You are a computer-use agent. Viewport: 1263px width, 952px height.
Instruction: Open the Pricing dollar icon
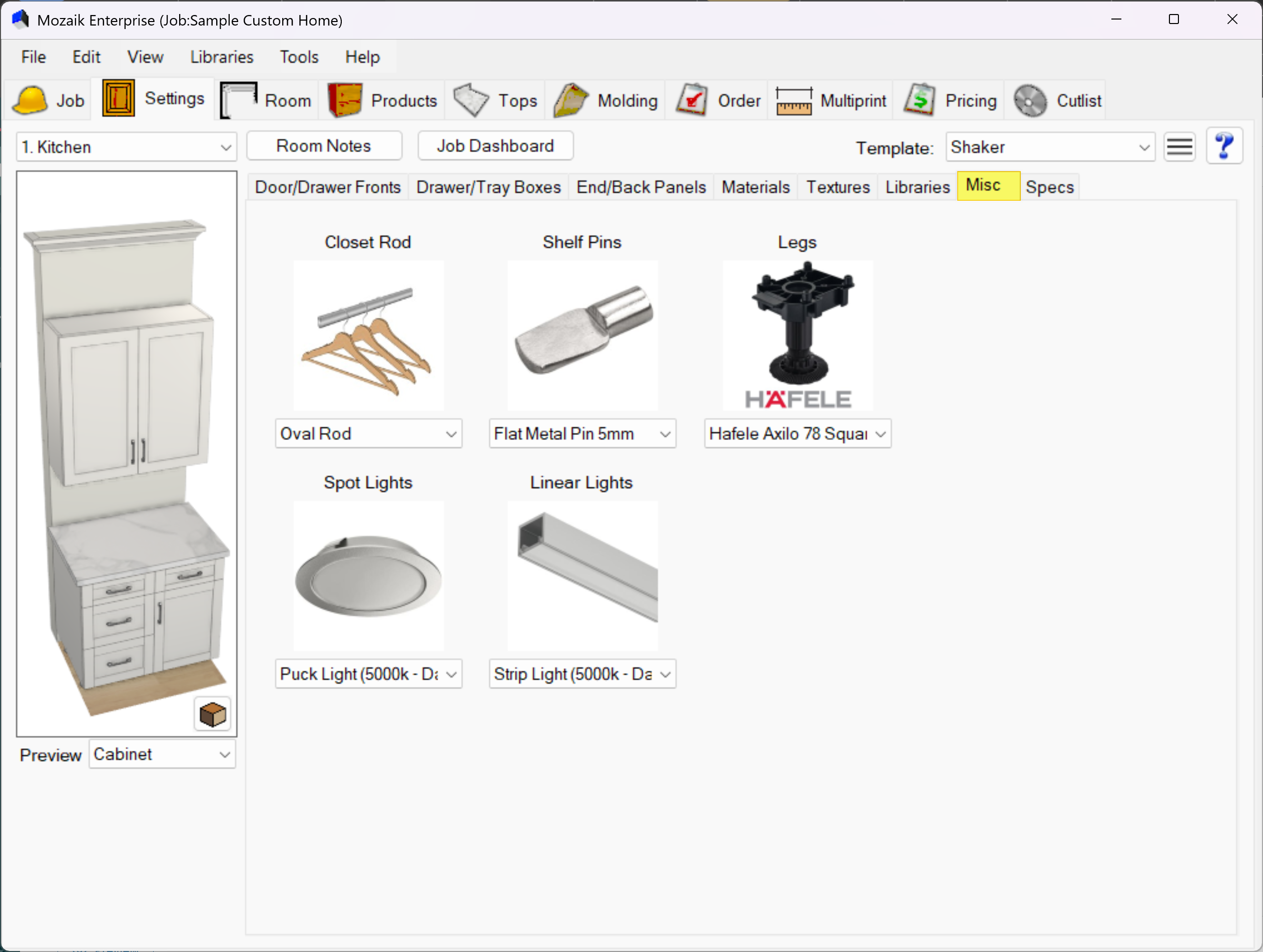click(919, 101)
